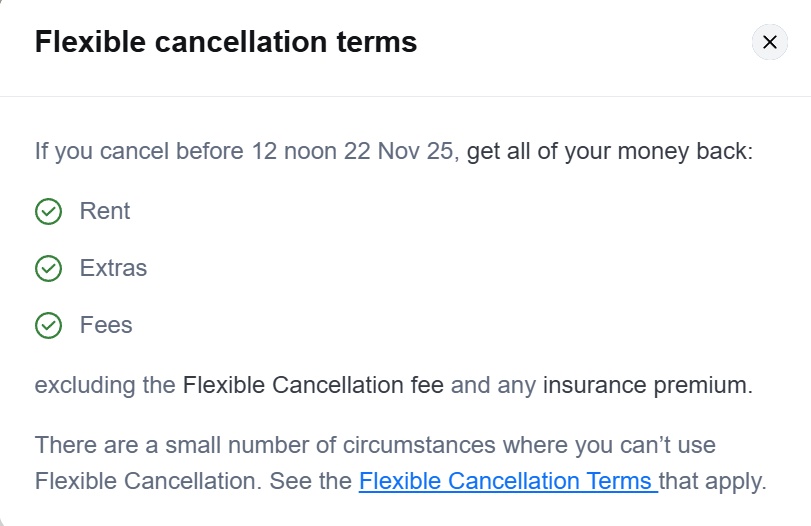Select the Extras list item text
The image size is (811, 526).
pos(113,268)
